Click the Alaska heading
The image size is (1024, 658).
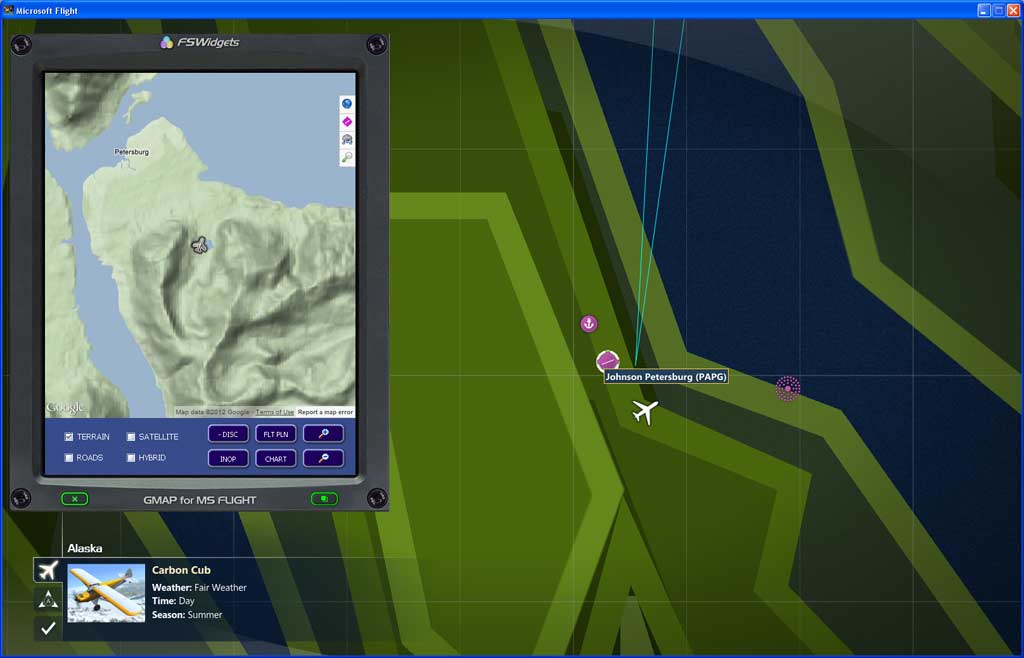click(x=85, y=548)
